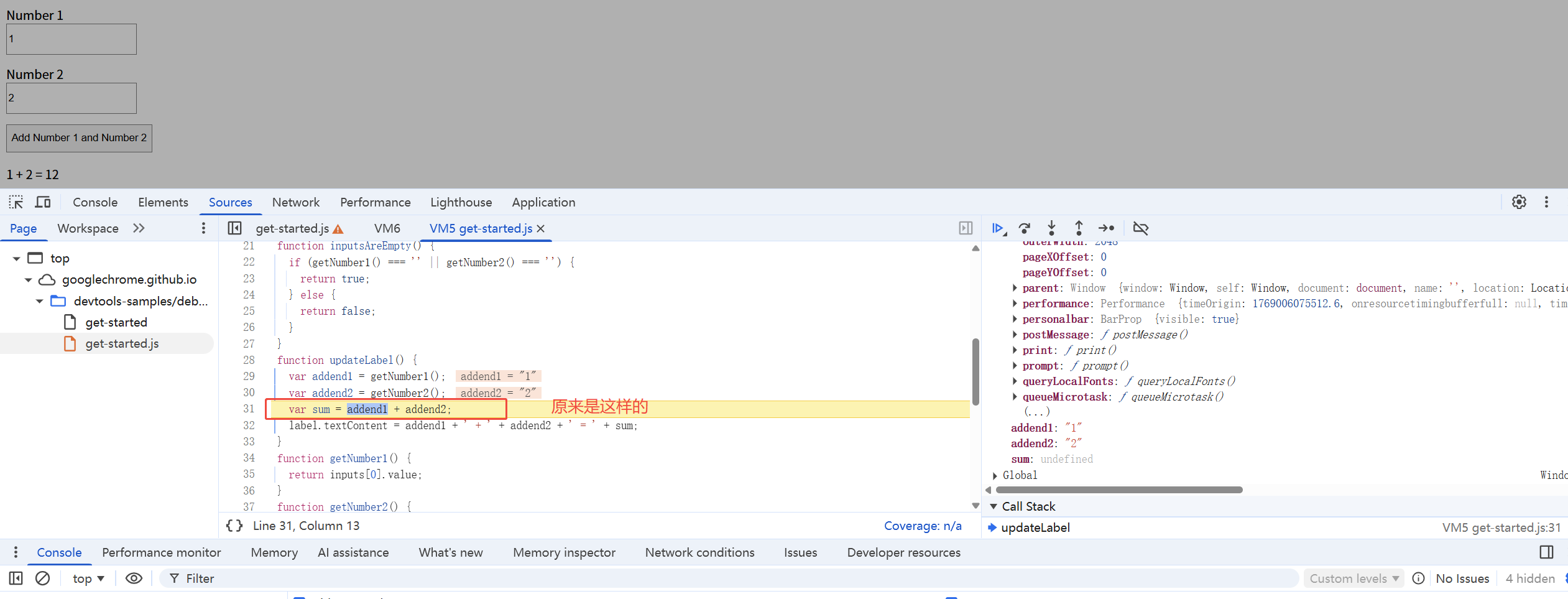Image resolution: width=1568 pixels, height=599 pixels.
Task: Open the VM6 editor tab
Action: click(387, 228)
